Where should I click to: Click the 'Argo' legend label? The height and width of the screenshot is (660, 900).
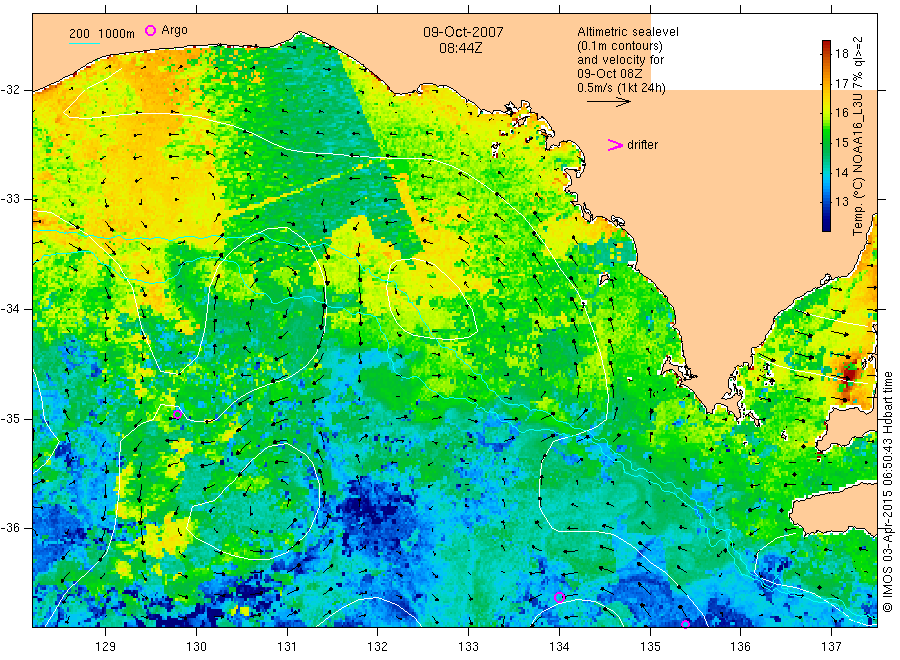pos(174,30)
